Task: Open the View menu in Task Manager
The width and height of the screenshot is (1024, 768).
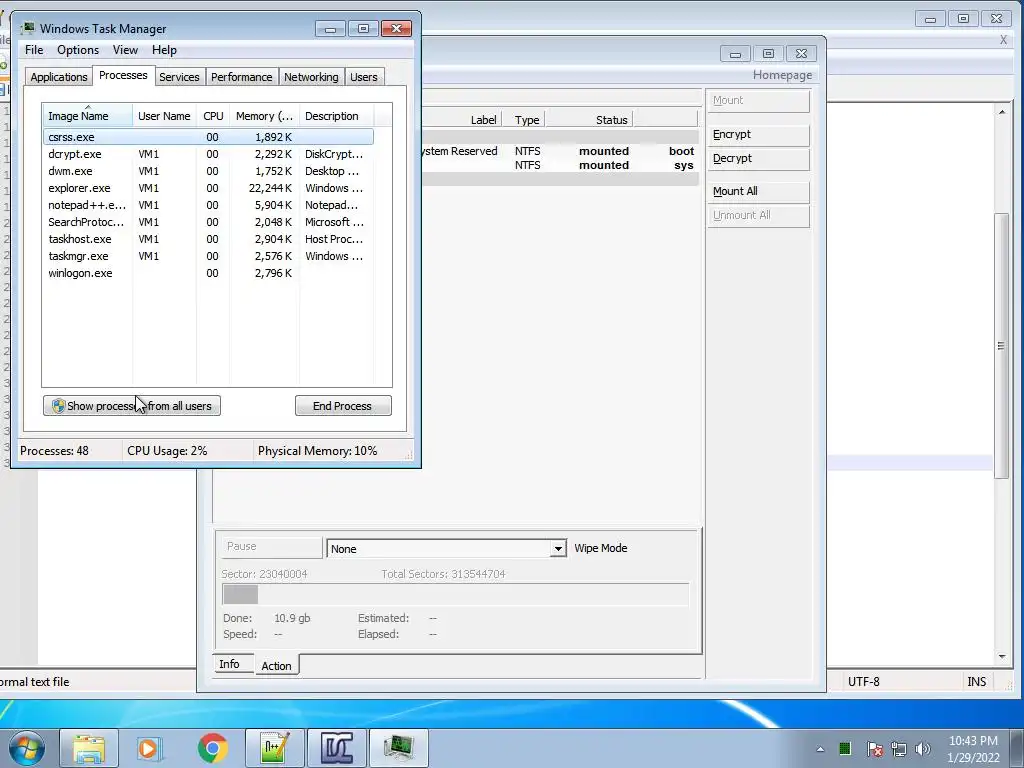Action: (125, 50)
